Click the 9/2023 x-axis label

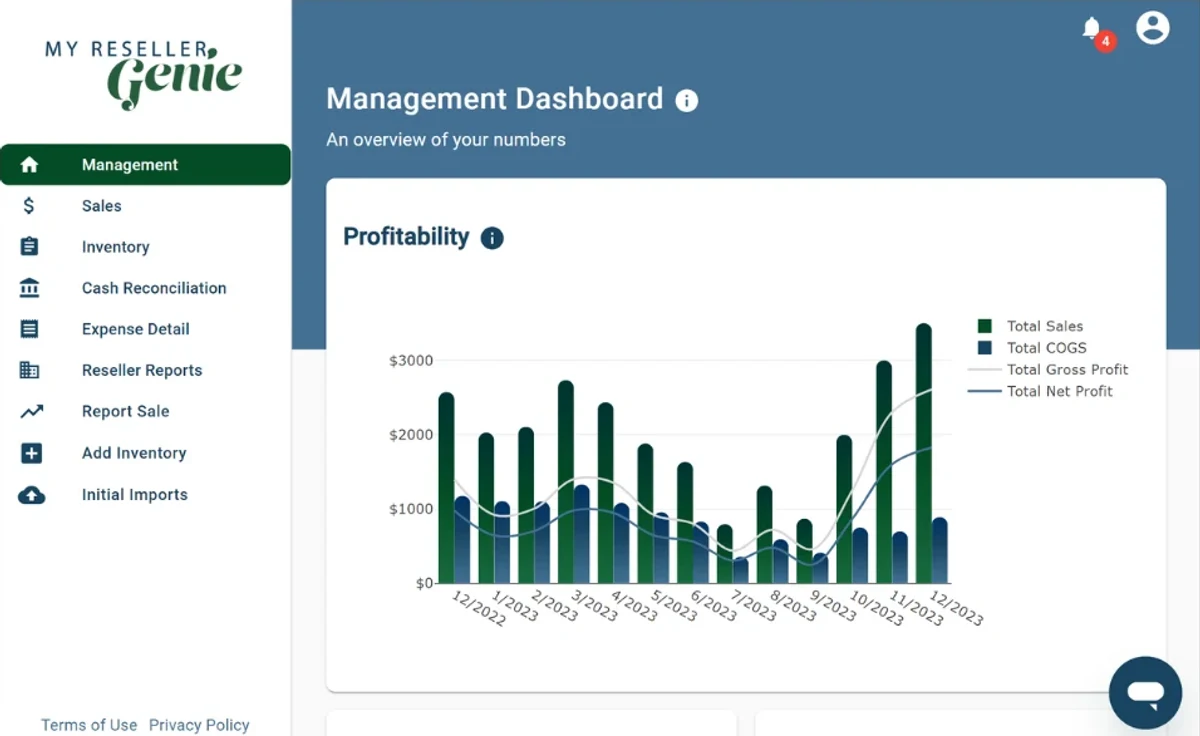[x=832, y=606]
